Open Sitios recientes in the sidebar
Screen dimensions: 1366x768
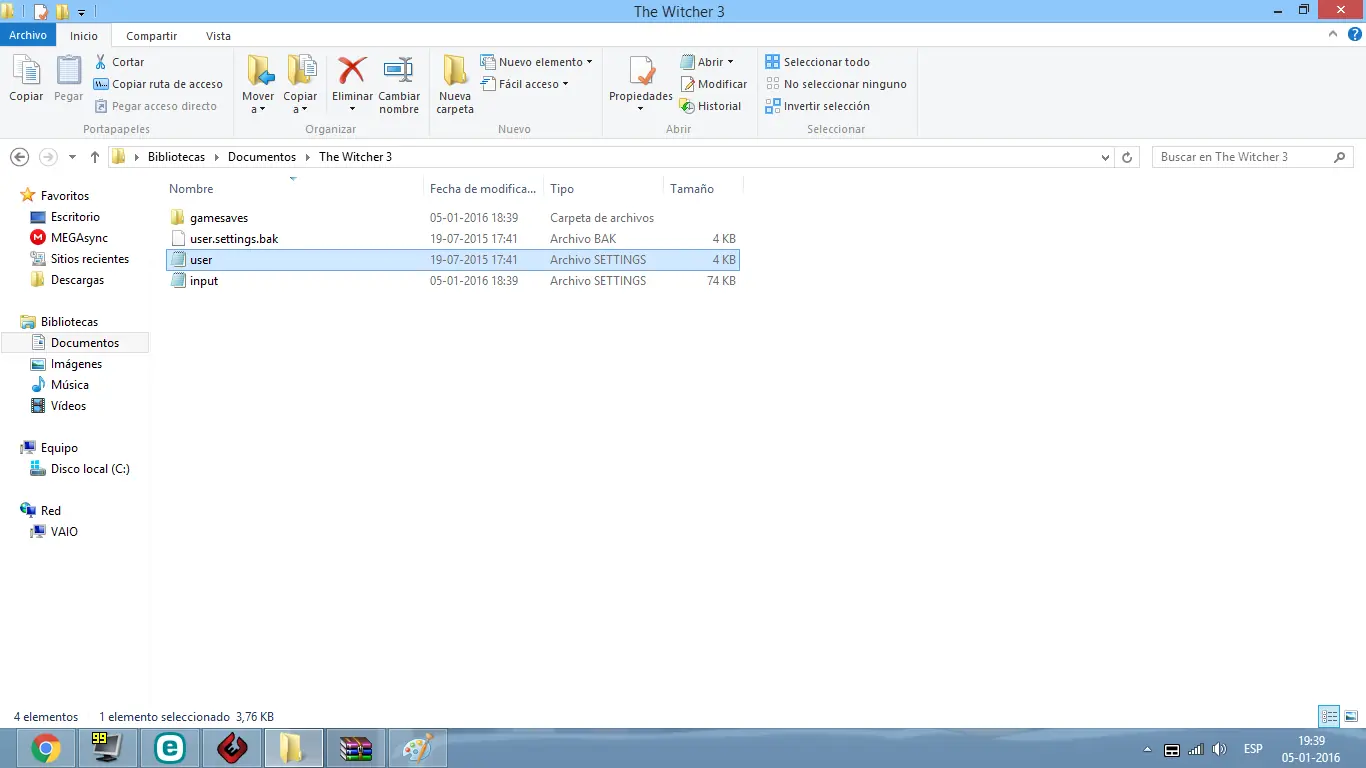point(90,259)
